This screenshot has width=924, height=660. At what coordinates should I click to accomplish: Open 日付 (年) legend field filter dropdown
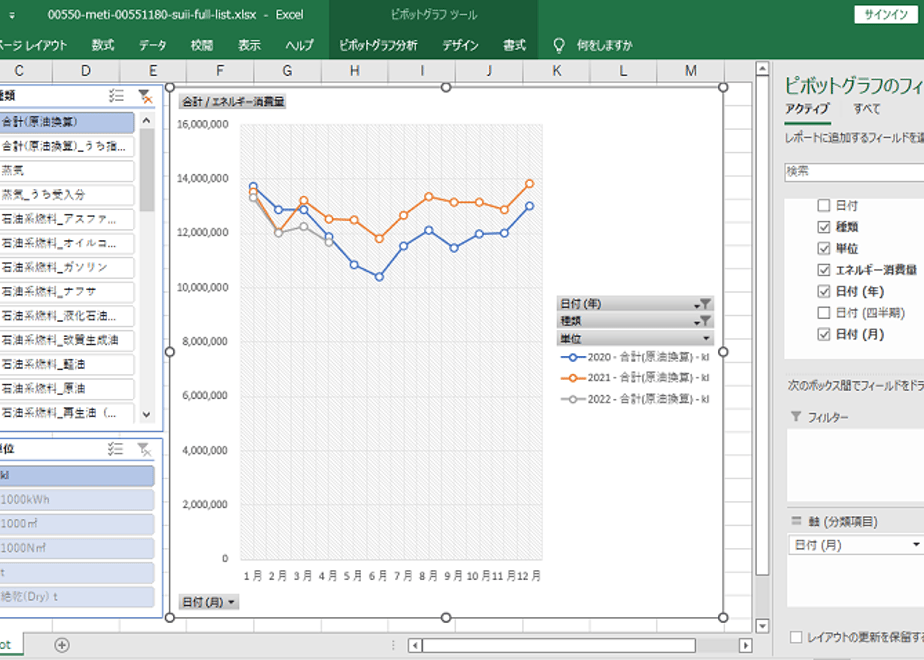702,304
